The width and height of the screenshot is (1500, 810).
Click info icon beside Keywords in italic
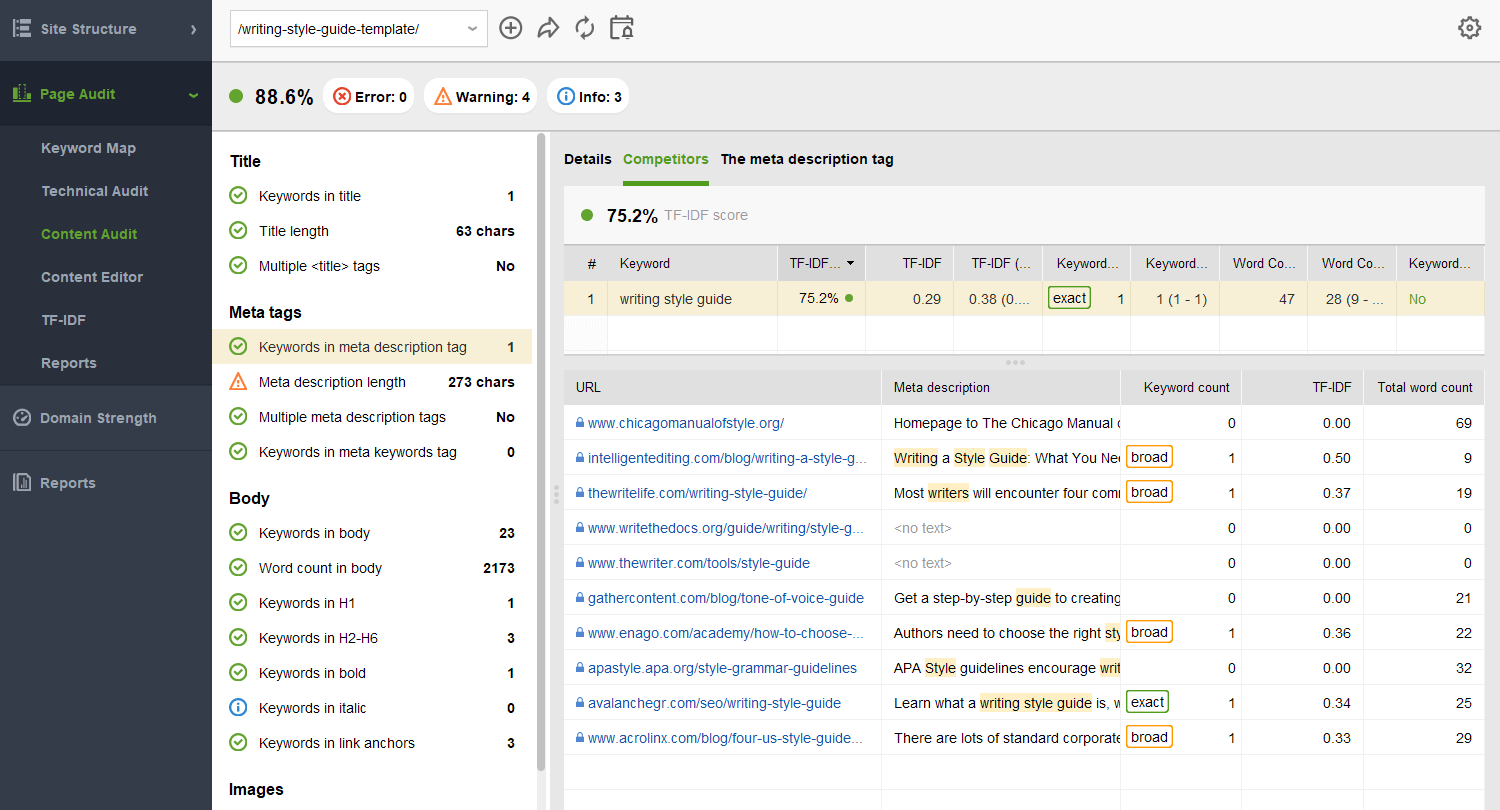238,708
